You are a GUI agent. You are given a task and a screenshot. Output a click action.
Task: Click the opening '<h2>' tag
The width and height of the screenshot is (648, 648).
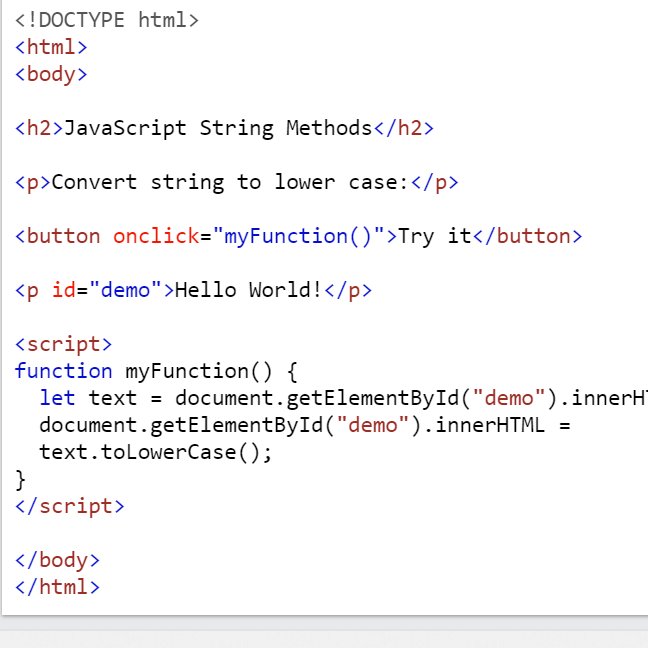39,128
